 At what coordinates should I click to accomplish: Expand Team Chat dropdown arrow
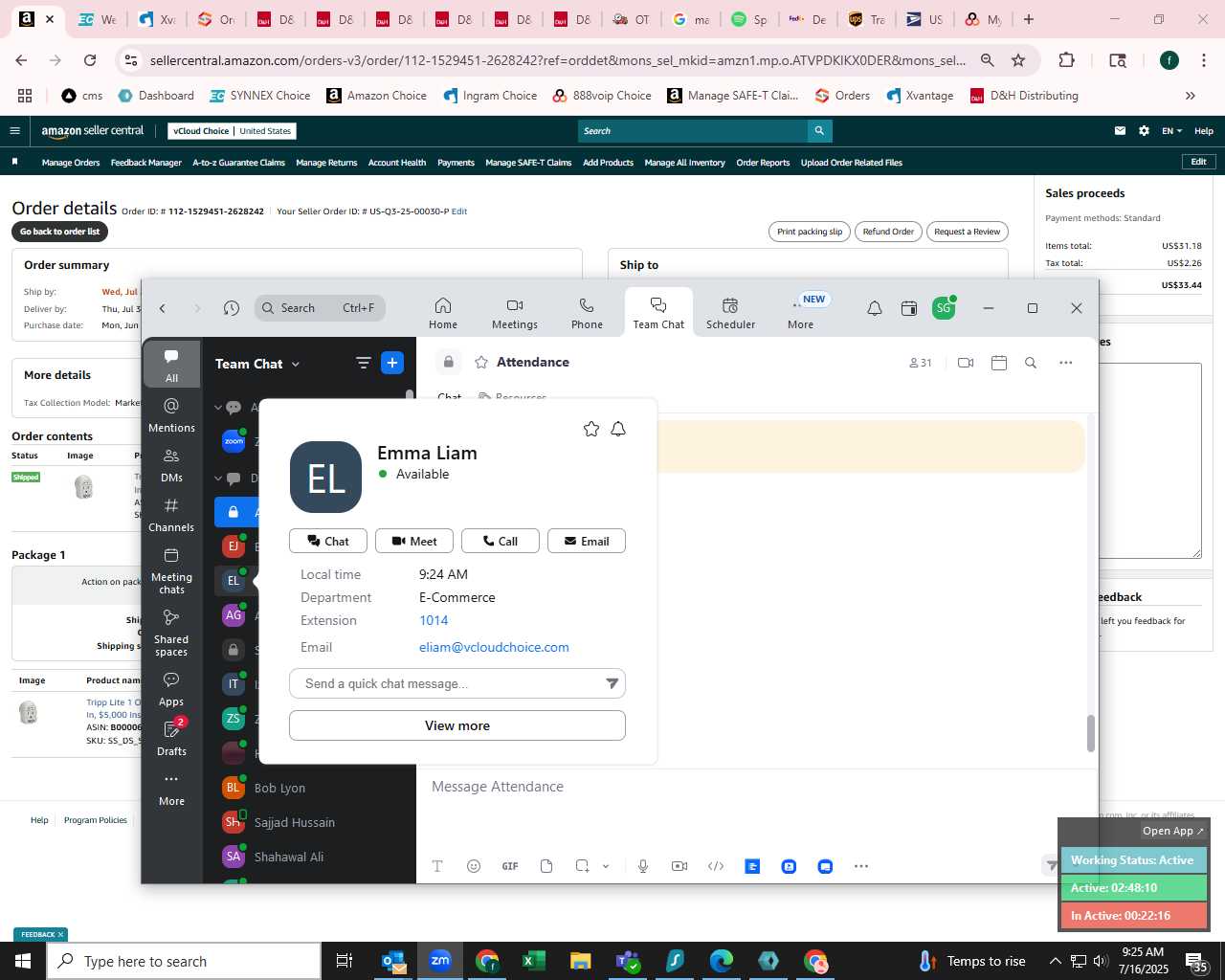(x=296, y=365)
